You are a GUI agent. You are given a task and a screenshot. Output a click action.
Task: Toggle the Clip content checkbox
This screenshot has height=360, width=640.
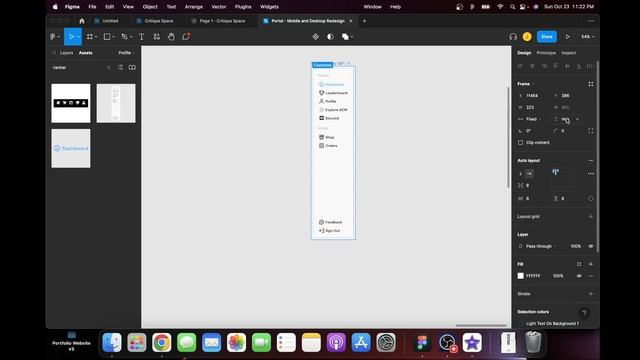coord(520,142)
